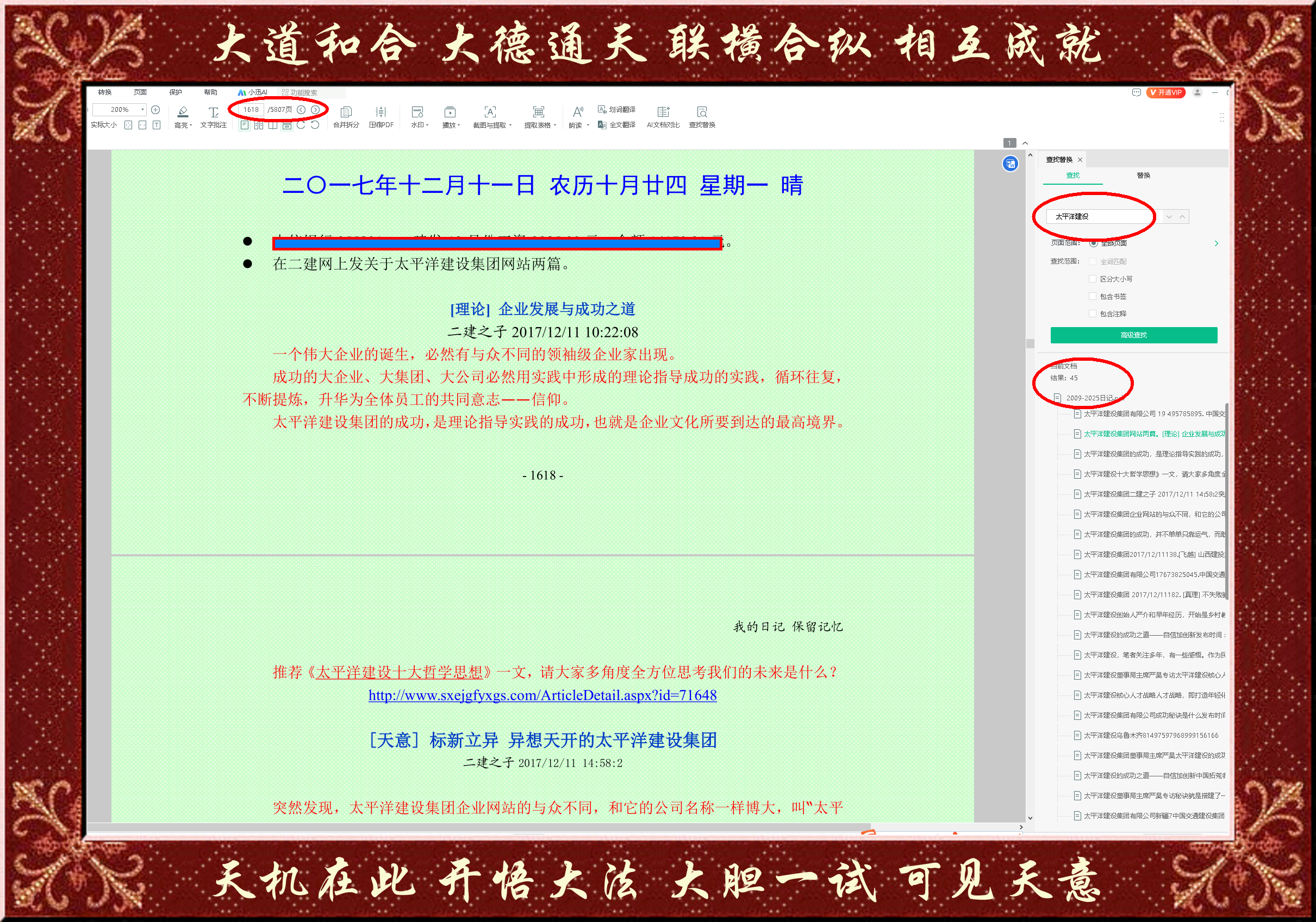Click 全文翻译 full text translation
The width and height of the screenshot is (1316, 922).
tap(617, 125)
